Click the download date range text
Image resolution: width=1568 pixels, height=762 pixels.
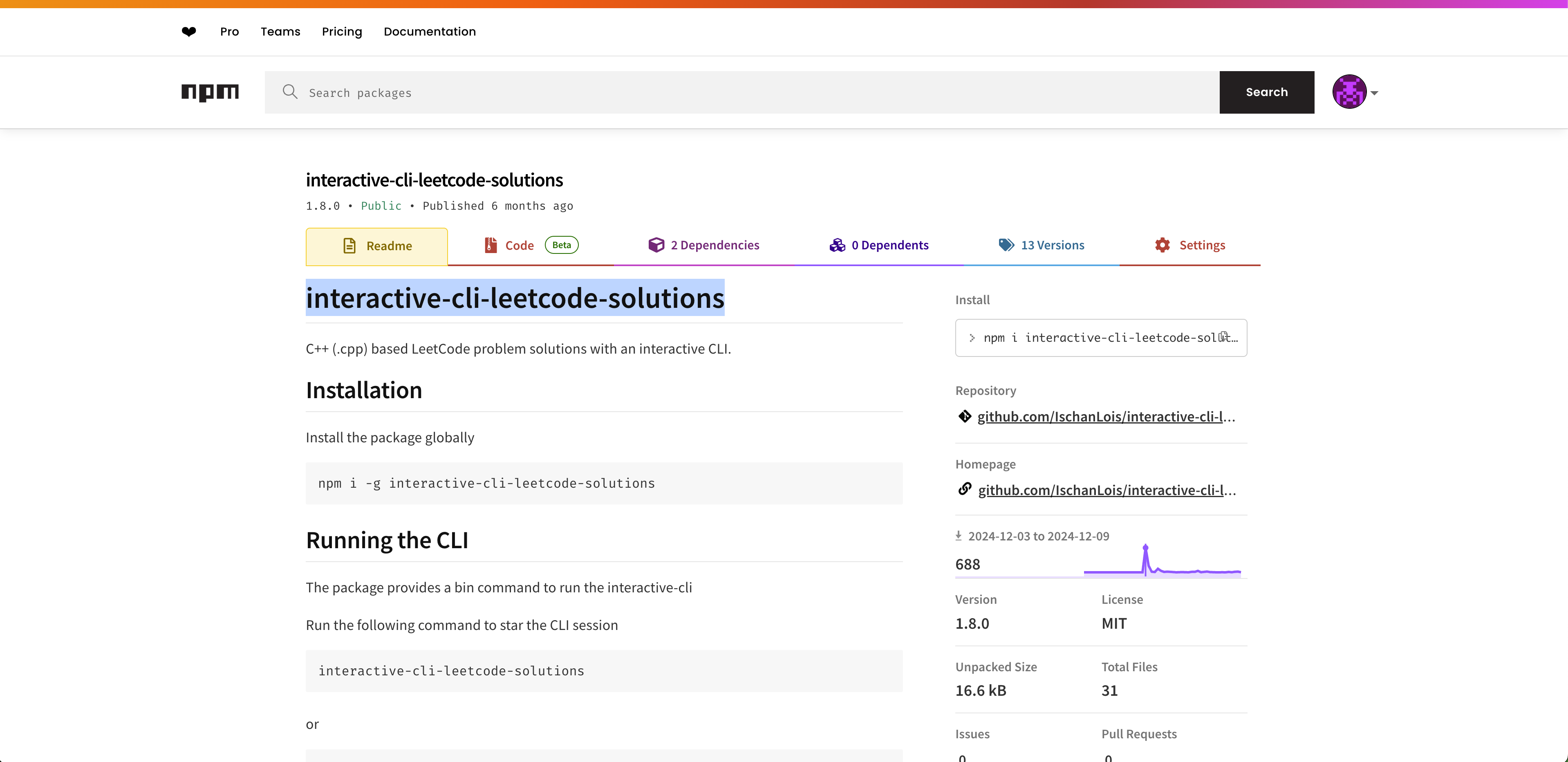tap(1038, 536)
